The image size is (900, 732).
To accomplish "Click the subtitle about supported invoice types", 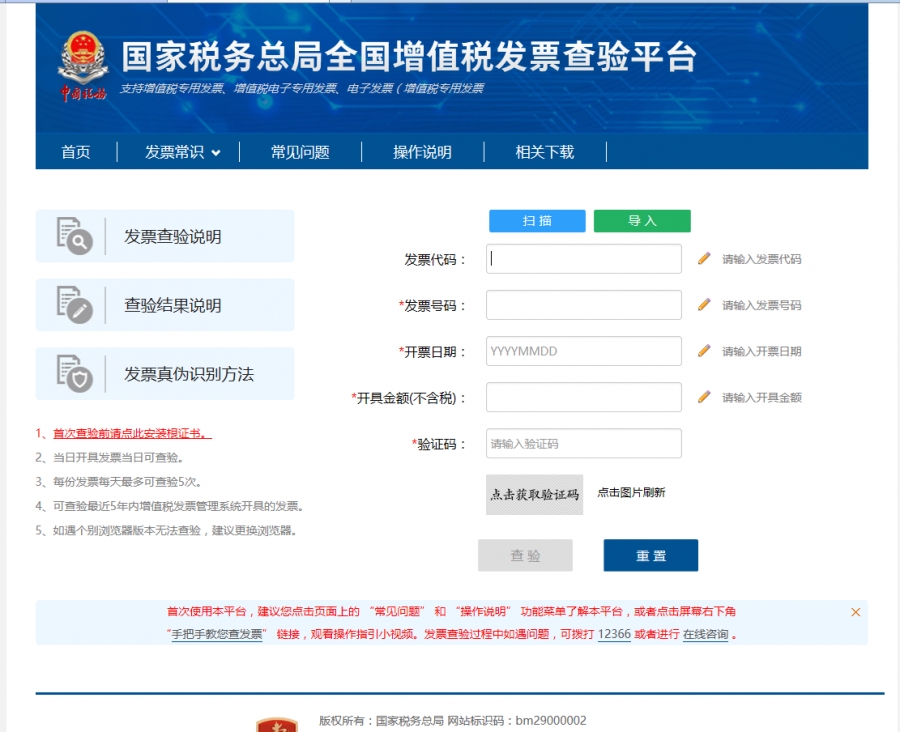I will point(301,88).
